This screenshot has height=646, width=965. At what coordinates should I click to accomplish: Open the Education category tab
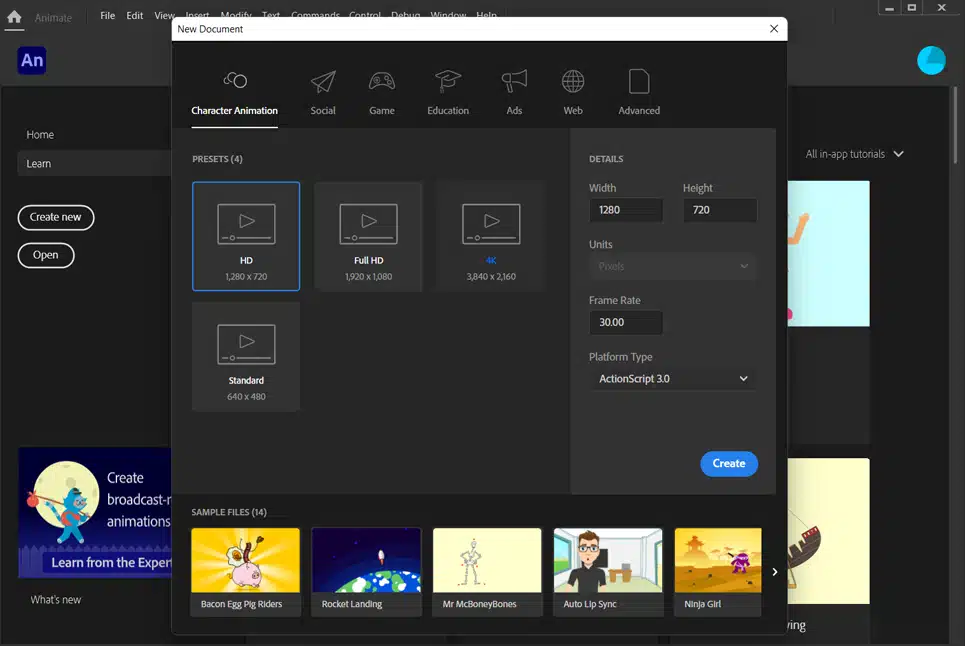[x=448, y=93]
